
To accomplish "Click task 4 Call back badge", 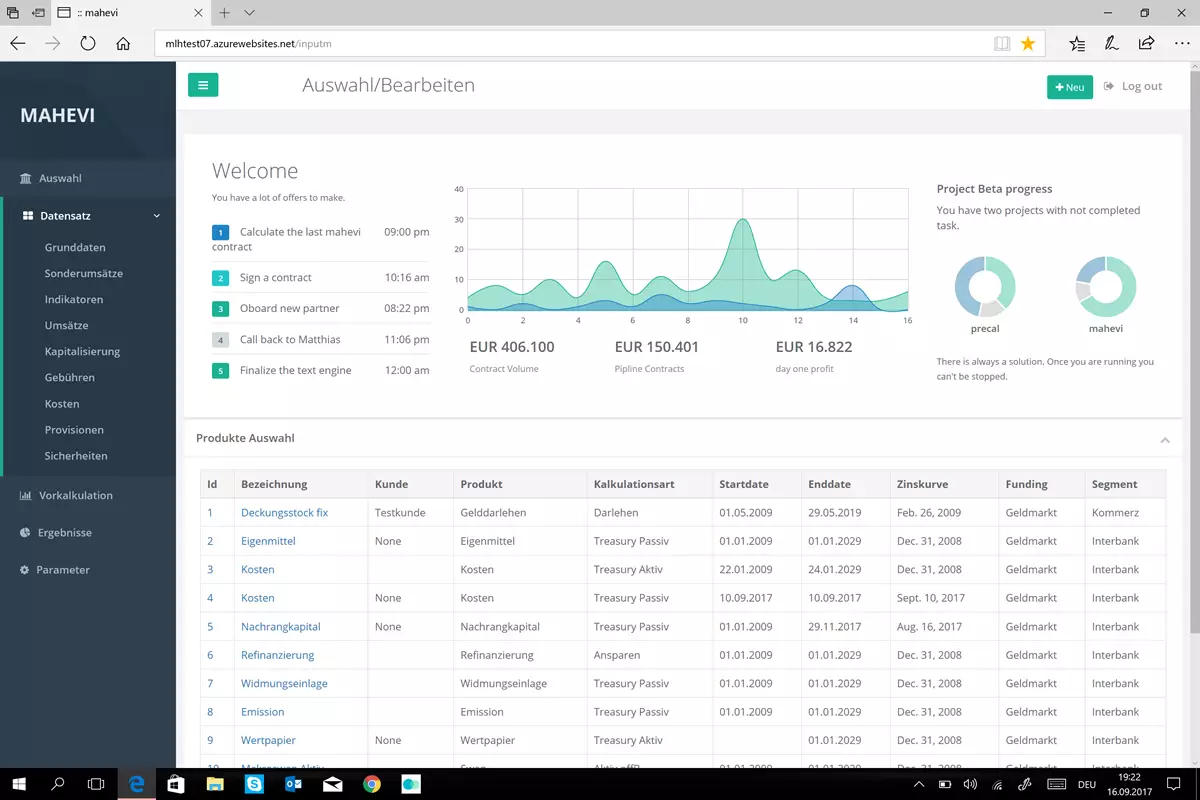I will (221, 340).
